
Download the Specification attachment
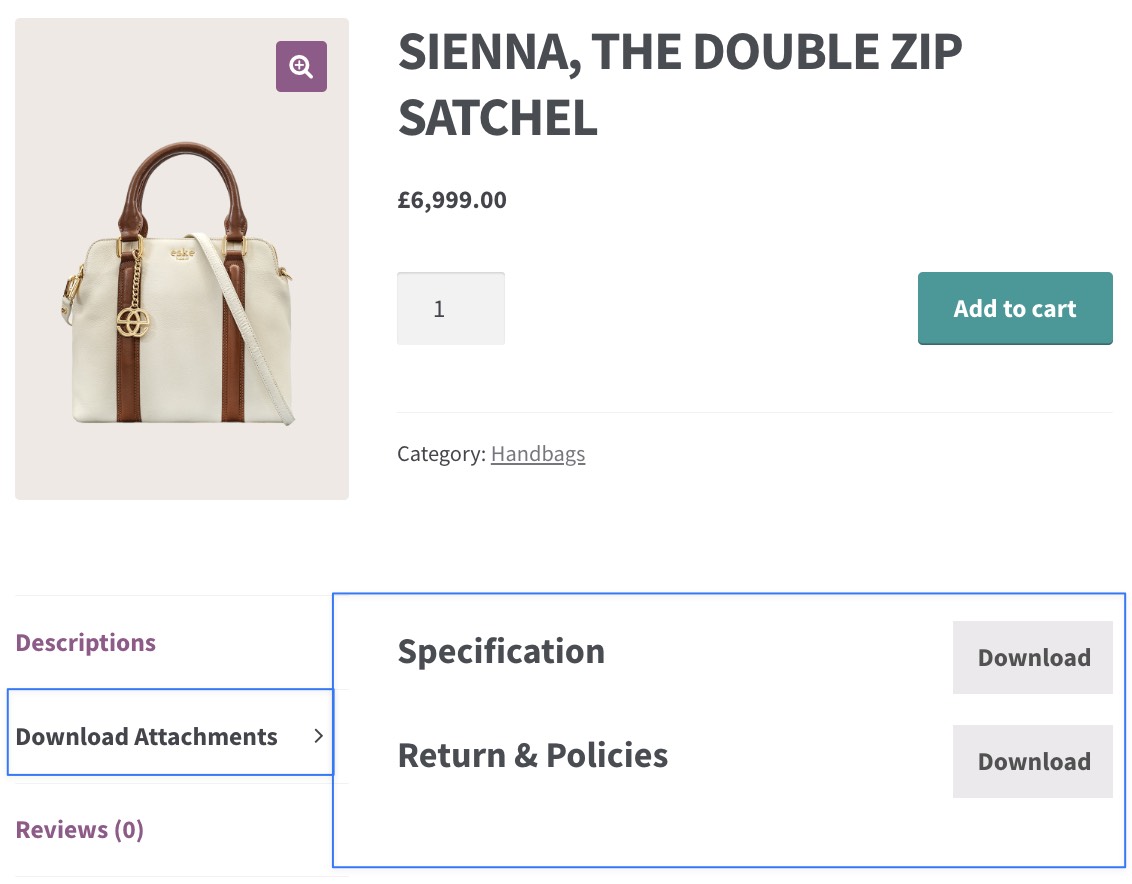point(1032,657)
